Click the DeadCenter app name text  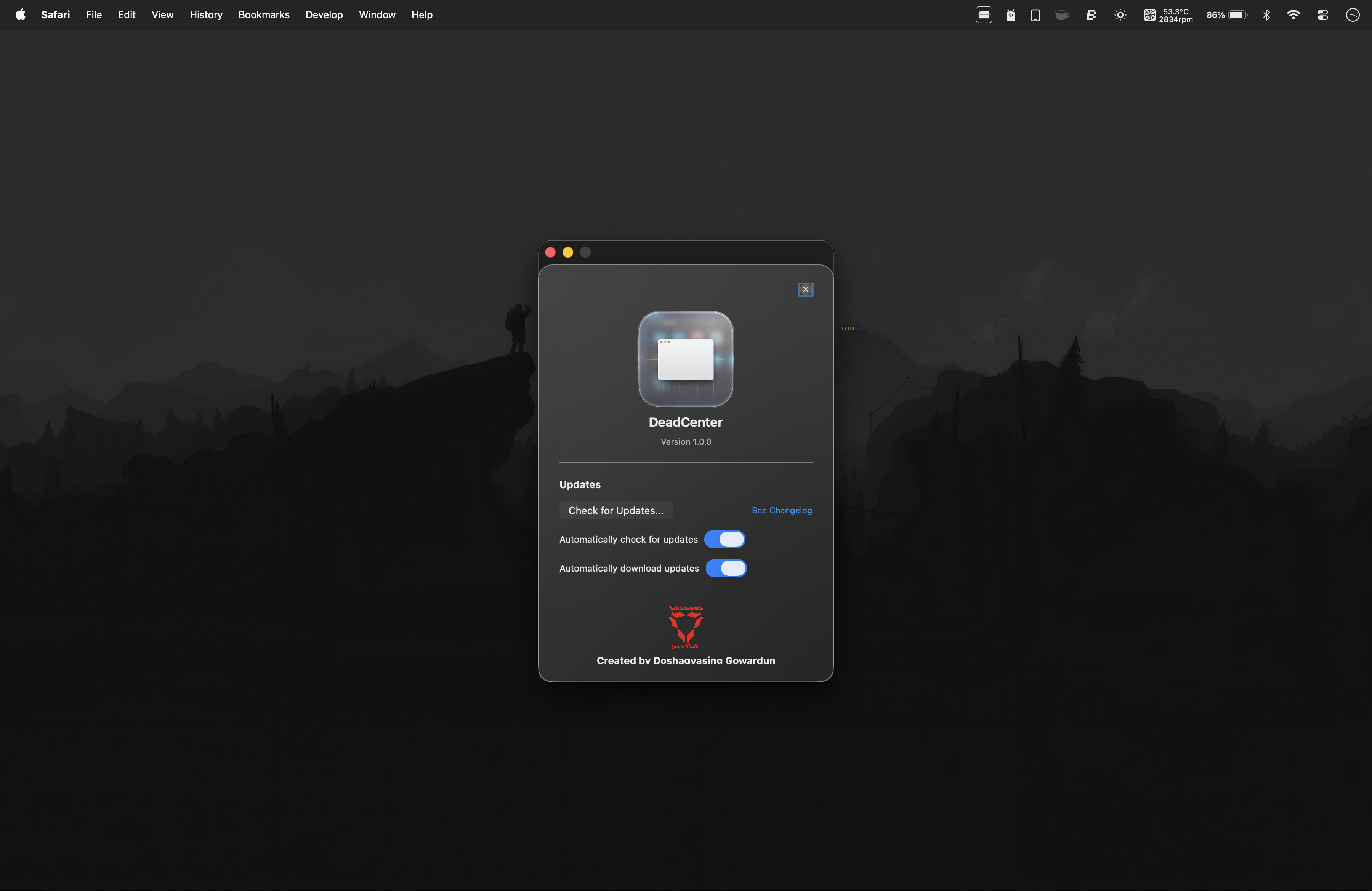pos(685,423)
